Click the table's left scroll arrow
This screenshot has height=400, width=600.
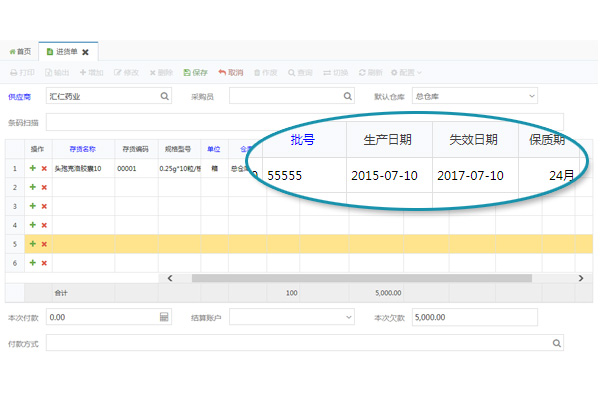click(170, 278)
